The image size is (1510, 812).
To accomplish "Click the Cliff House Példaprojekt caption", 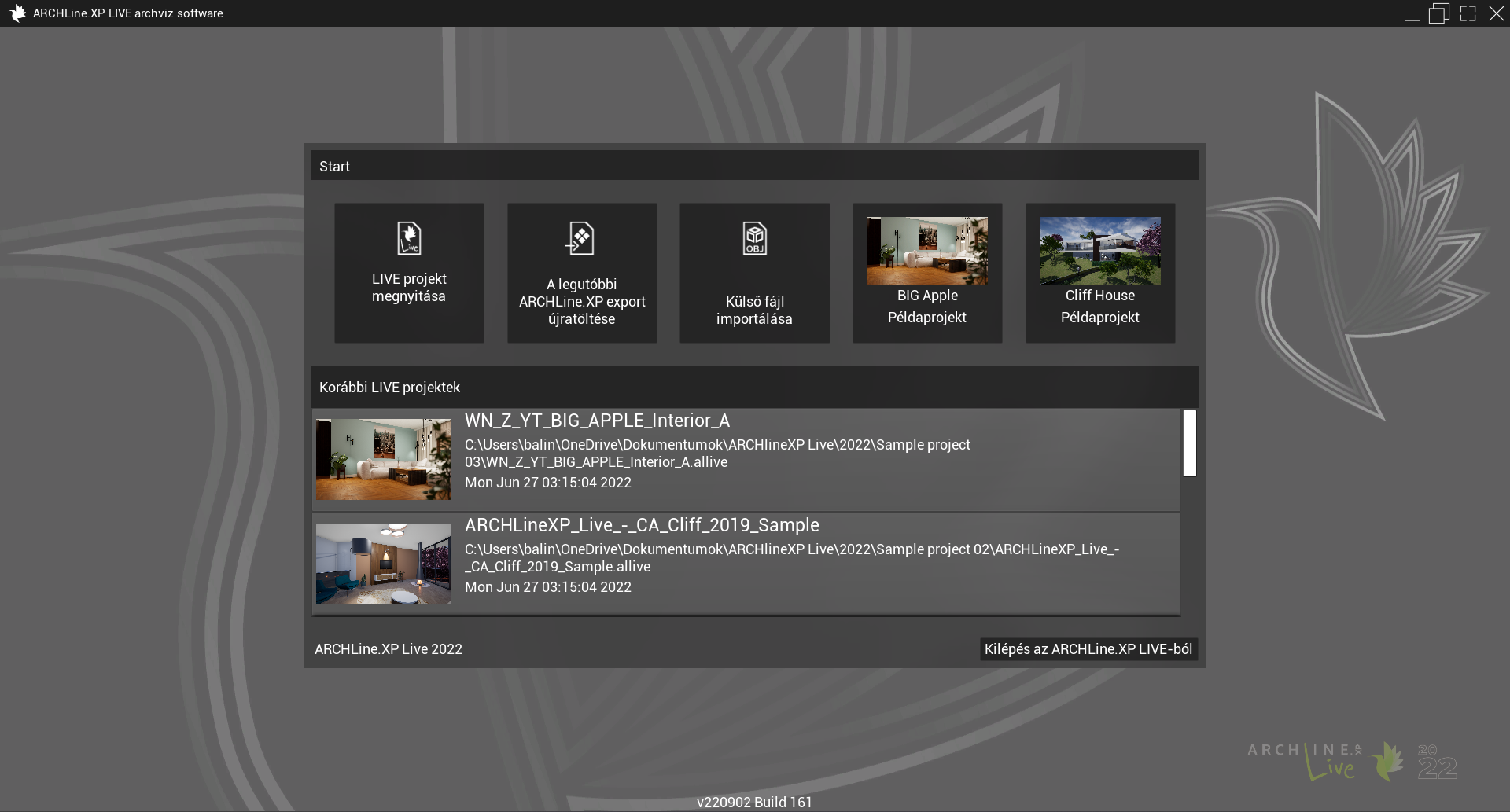I will [x=1100, y=307].
